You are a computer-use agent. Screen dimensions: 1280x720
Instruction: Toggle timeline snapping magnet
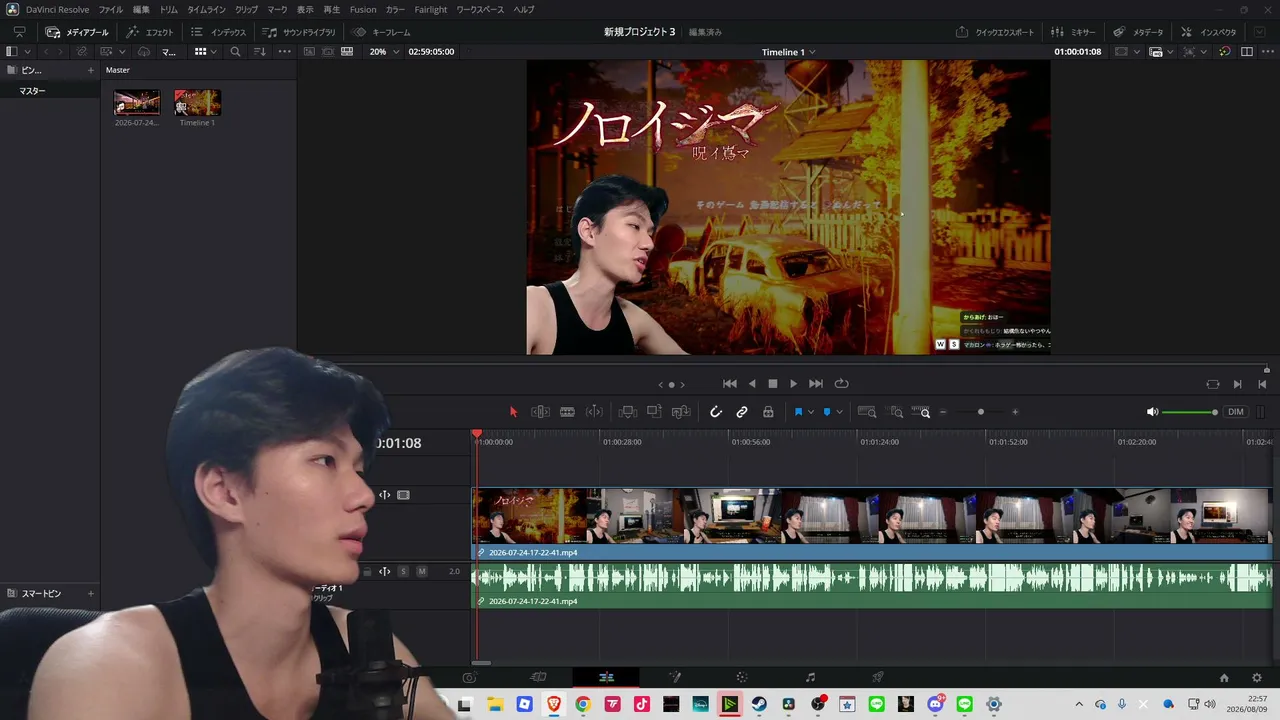point(716,412)
